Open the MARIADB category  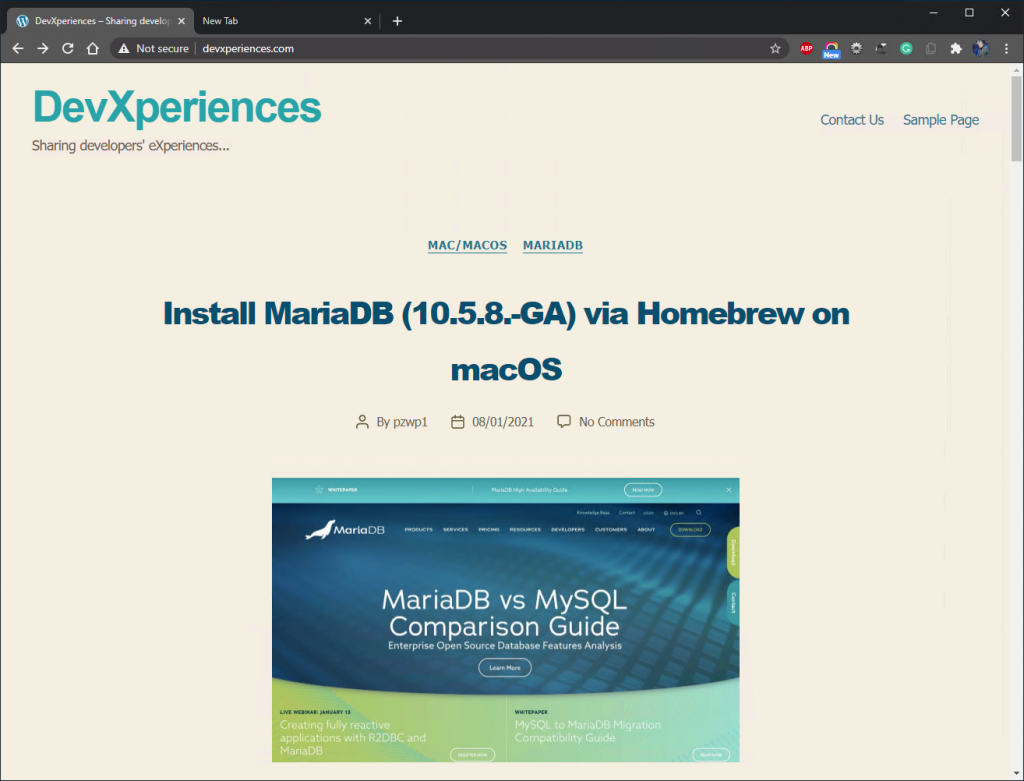click(552, 246)
